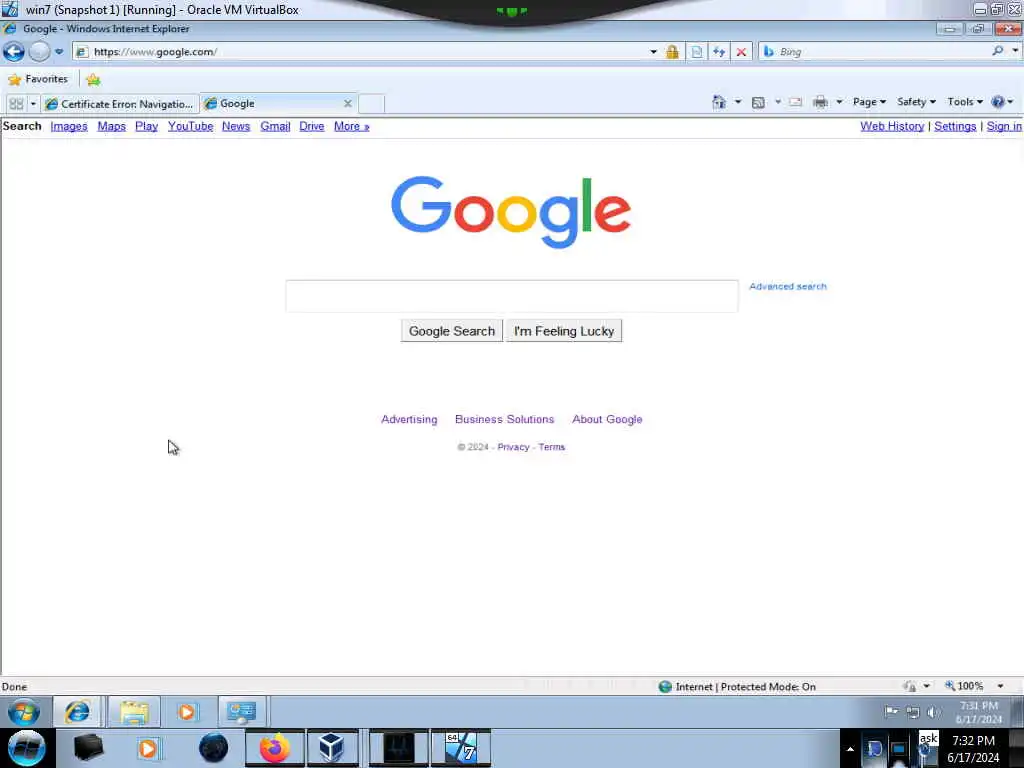Open the News link

click(x=236, y=126)
